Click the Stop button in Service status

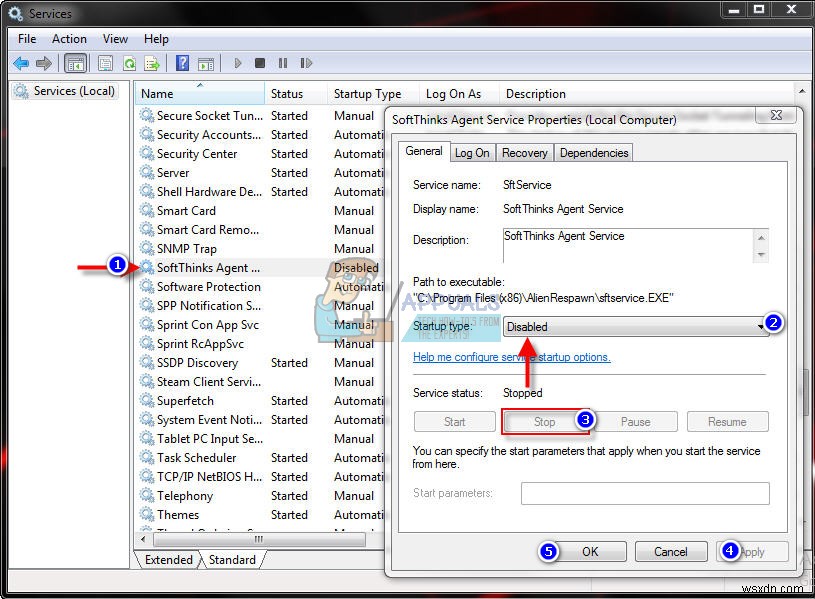coord(545,422)
